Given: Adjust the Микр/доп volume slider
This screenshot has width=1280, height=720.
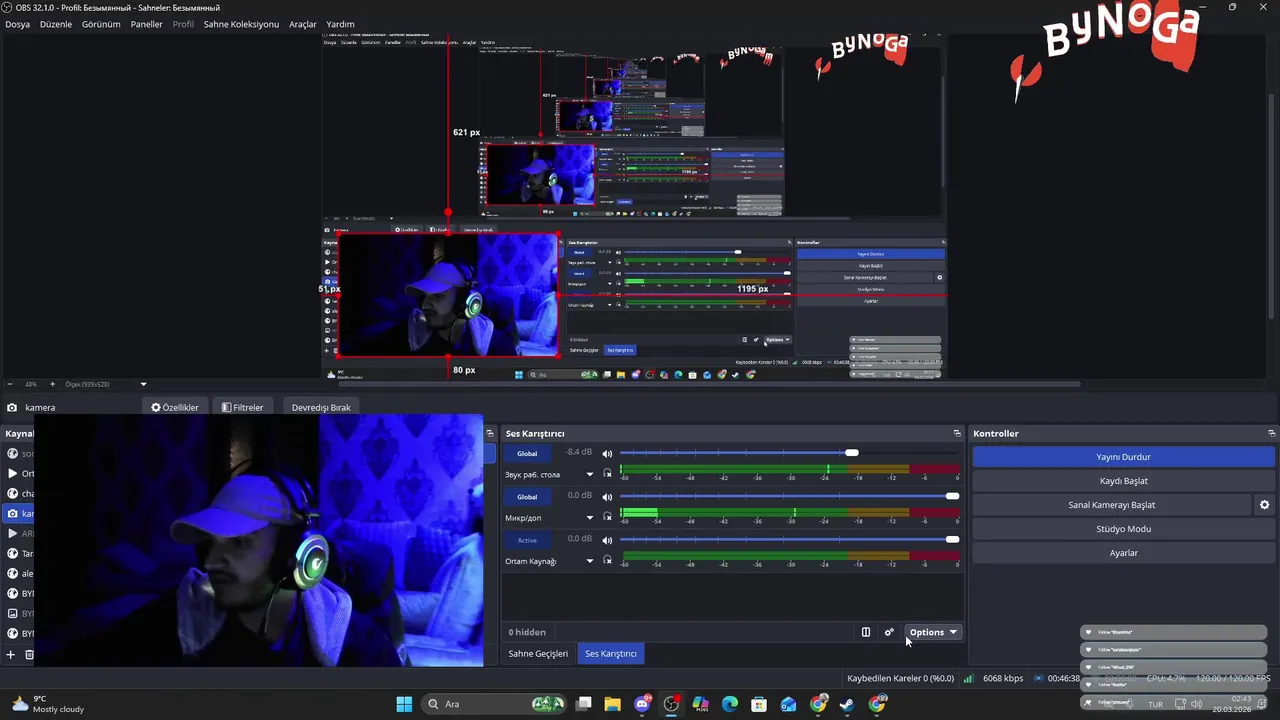Looking at the screenshot, I should pos(790,496).
